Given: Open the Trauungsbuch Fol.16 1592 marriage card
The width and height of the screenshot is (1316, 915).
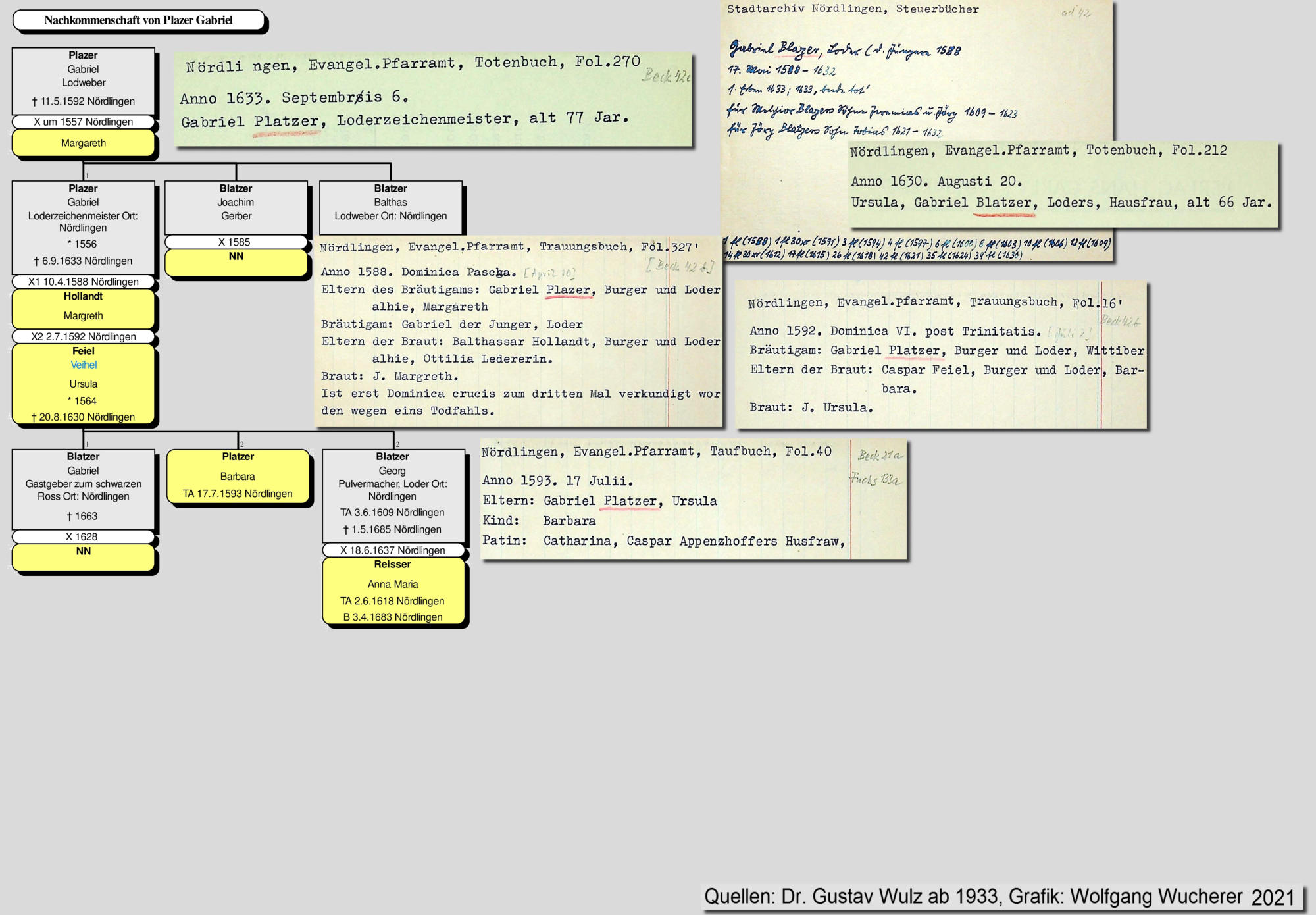Looking at the screenshot, I should 941,355.
